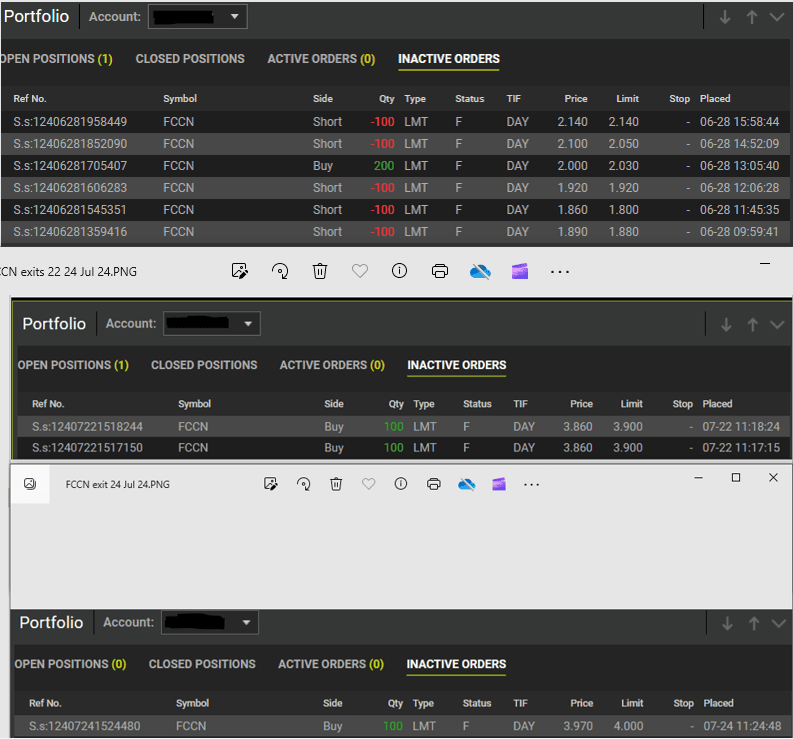Select Active Orders tab in middle Portfolio panel

331,365
